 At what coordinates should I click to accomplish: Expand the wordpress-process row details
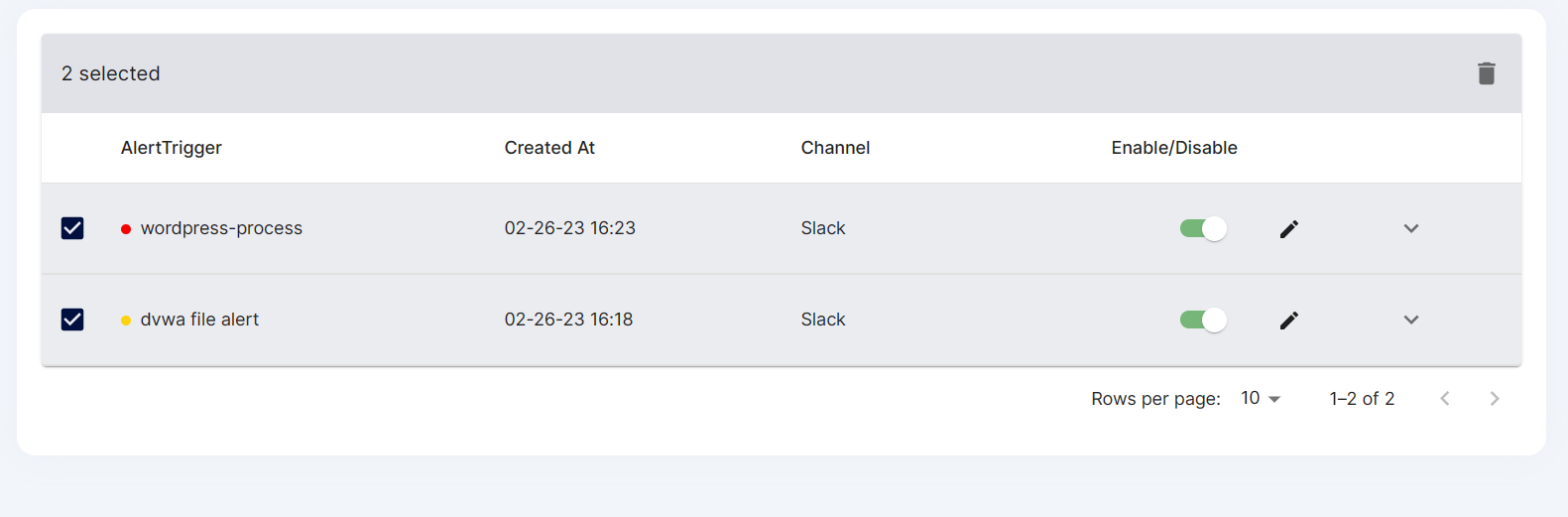click(x=1411, y=229)
